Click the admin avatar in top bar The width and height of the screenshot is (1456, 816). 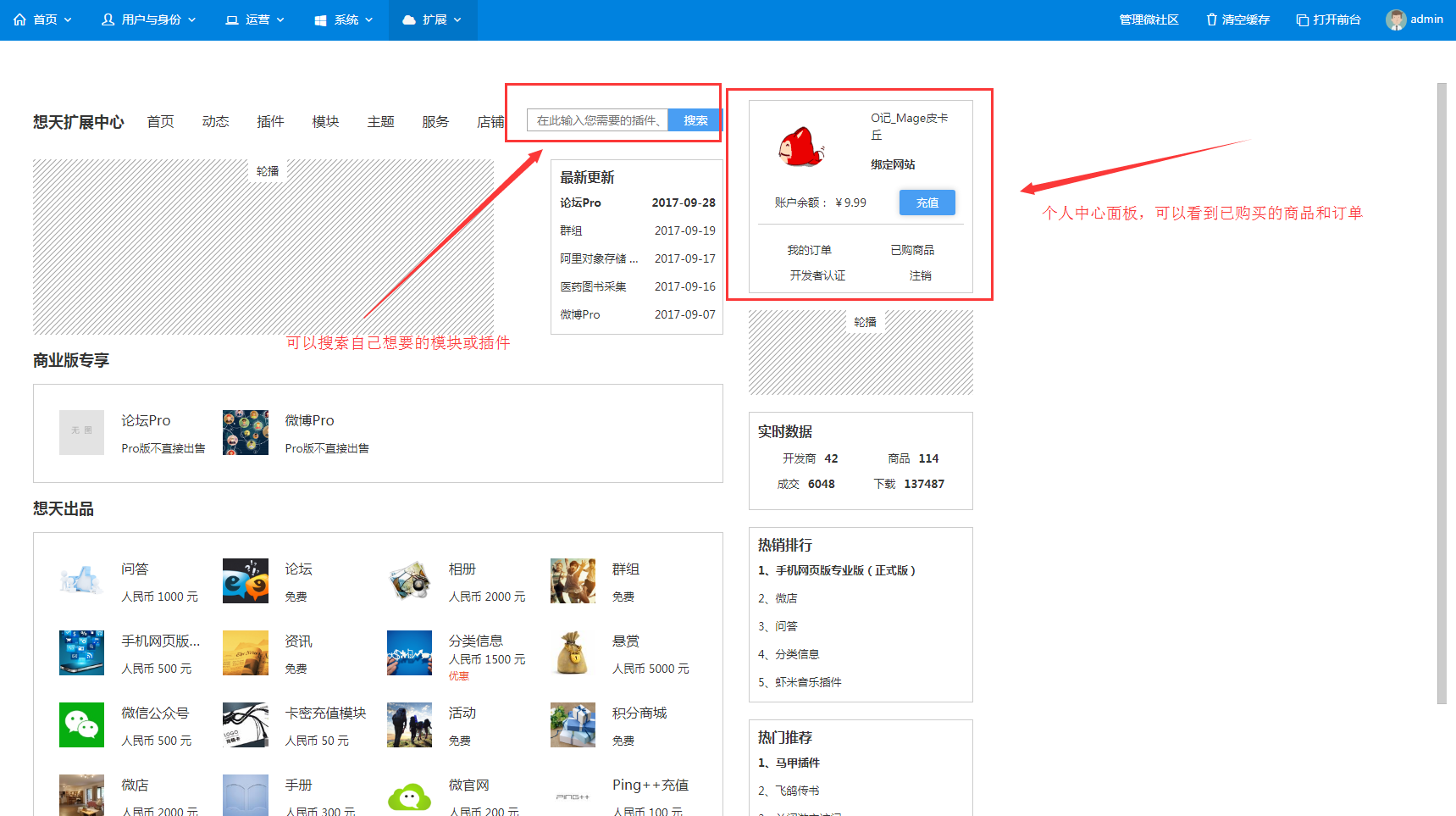tap(1395, 19)
